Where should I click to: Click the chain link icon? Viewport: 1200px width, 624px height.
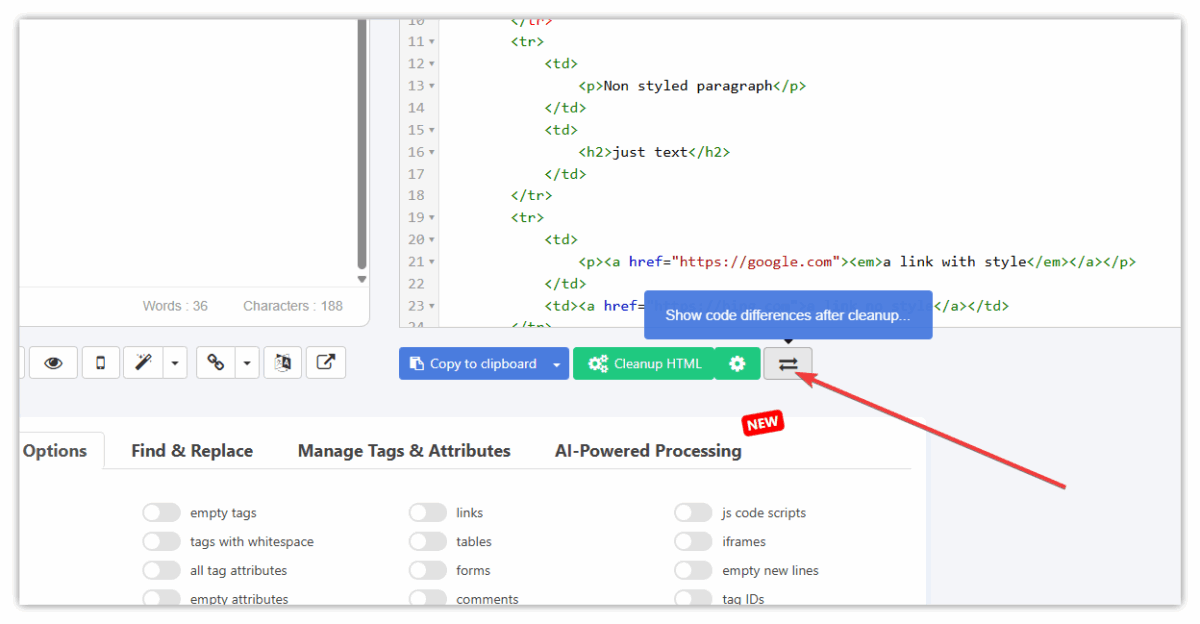tap(215, 363)
